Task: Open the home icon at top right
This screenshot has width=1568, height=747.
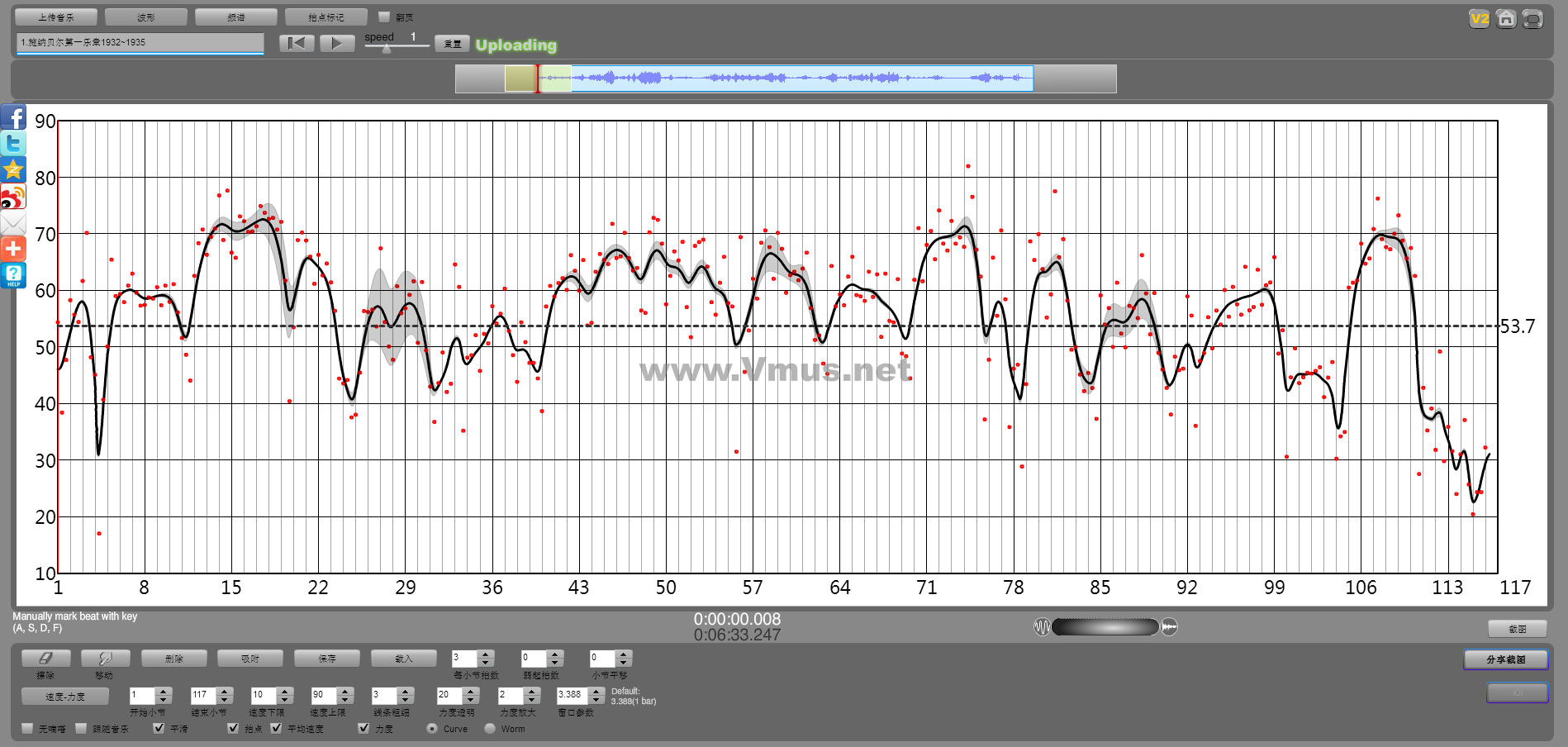Action: pyautogui.click(x=1506, y=18)
